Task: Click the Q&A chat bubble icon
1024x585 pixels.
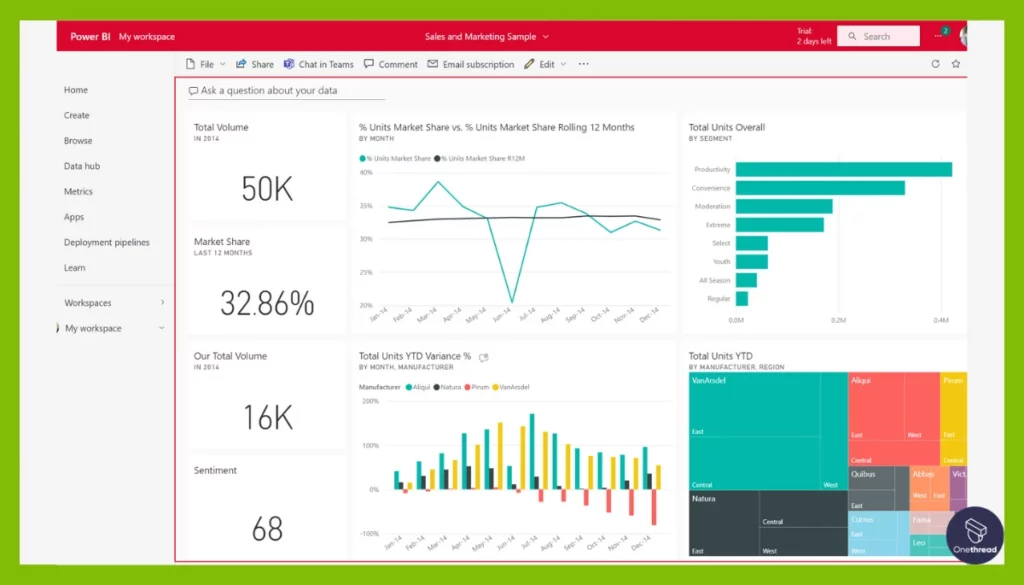Action: click(193, 91)
